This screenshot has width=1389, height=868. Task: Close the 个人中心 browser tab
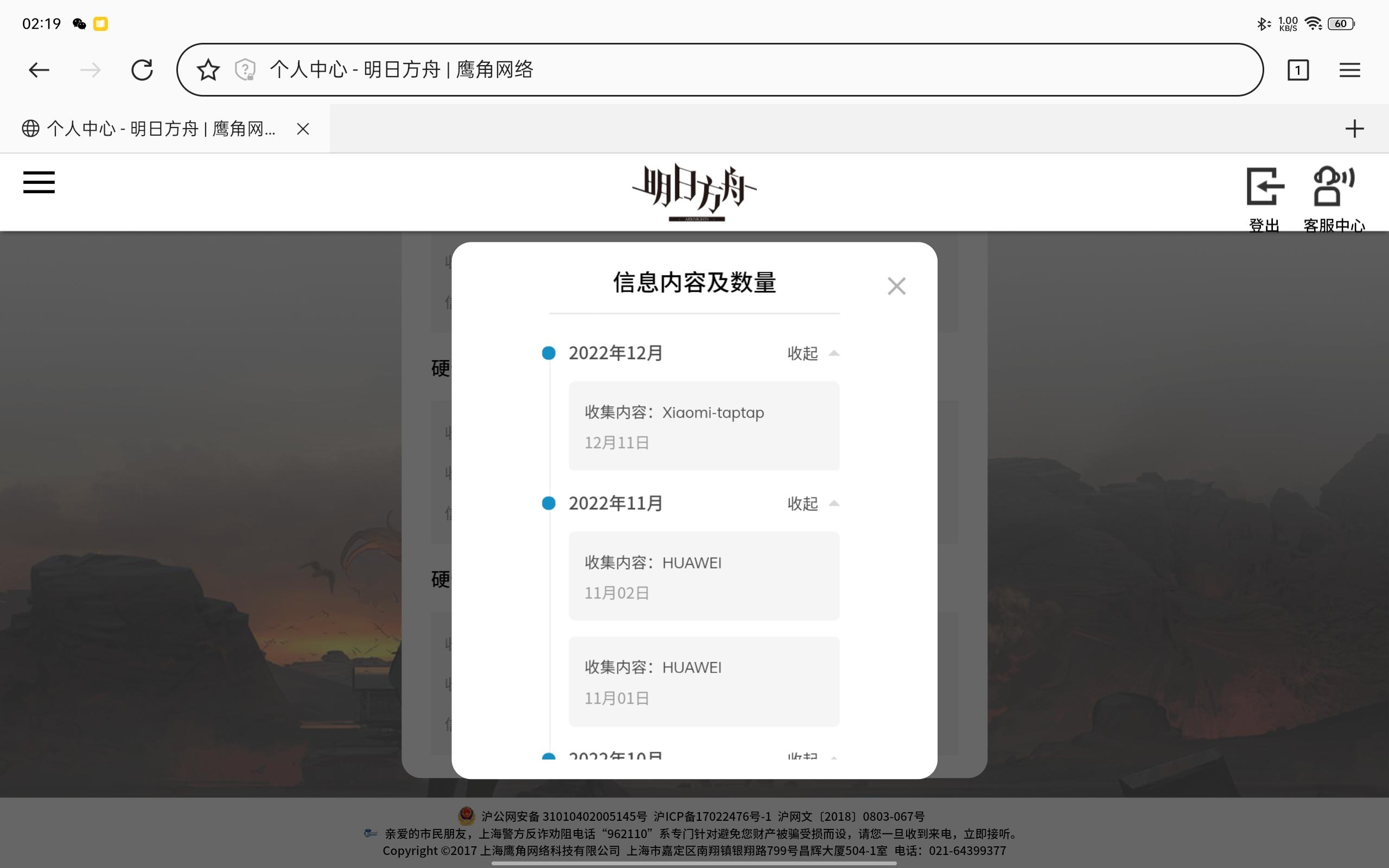click(303, 129)
